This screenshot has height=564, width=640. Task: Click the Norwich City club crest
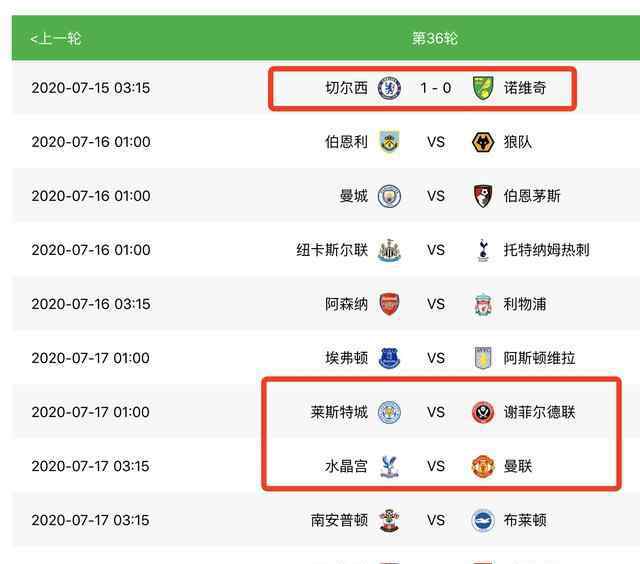coord(483,88)
